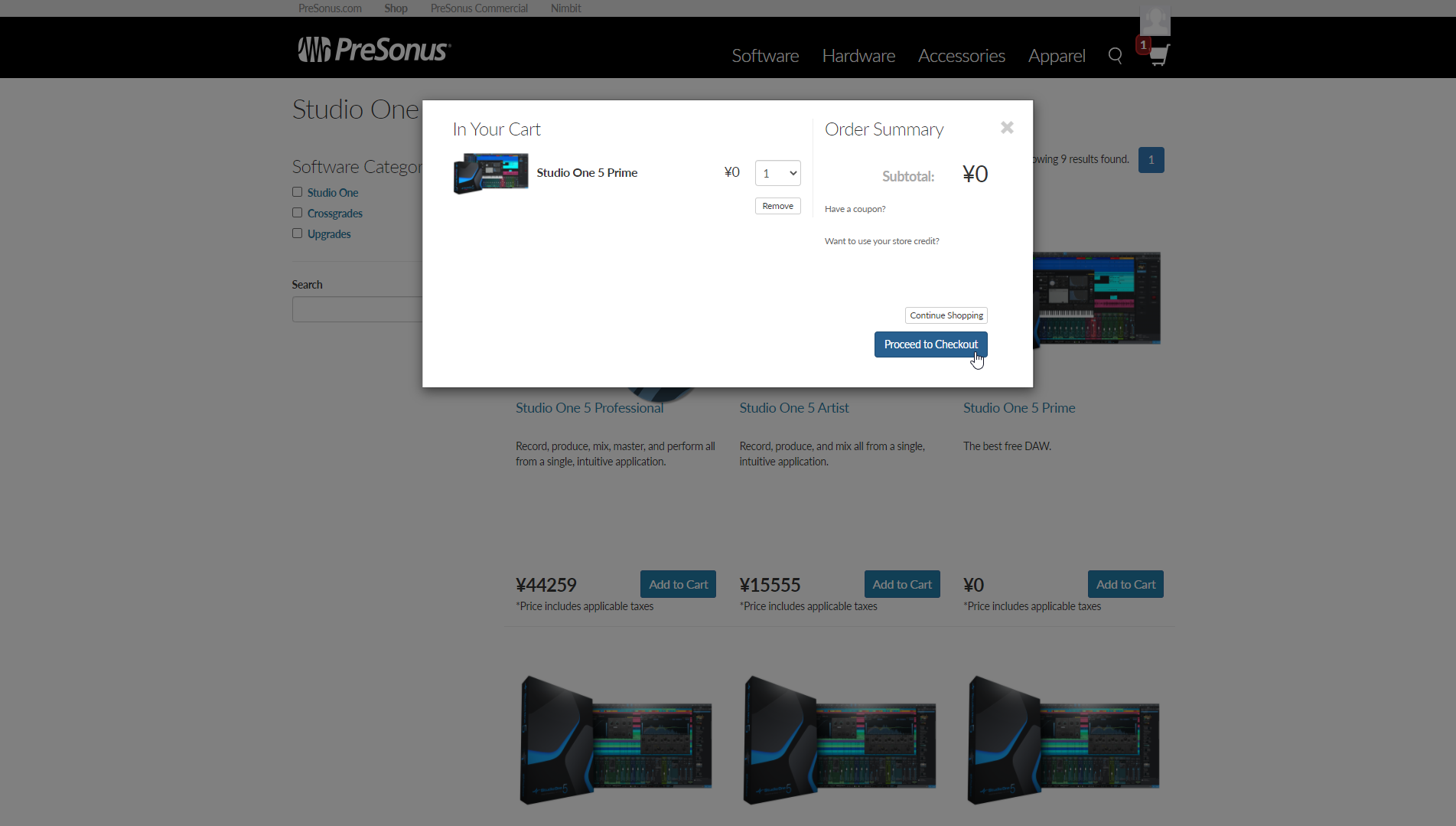Click 'Want to use your store credit?'
The height and width of the screenshot is (826, 1456).
coord(881,241)
